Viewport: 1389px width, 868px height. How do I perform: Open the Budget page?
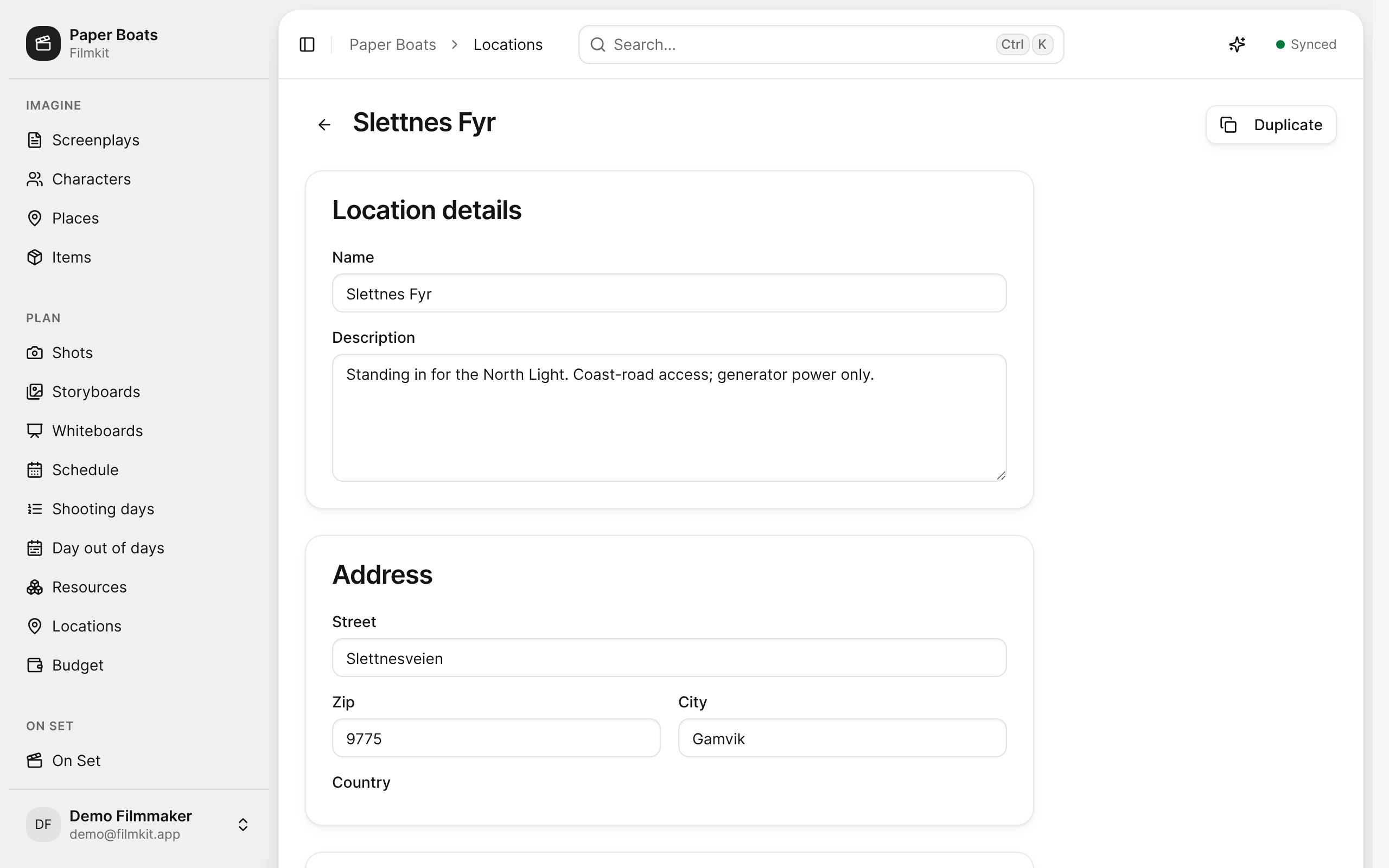[139, 665]
